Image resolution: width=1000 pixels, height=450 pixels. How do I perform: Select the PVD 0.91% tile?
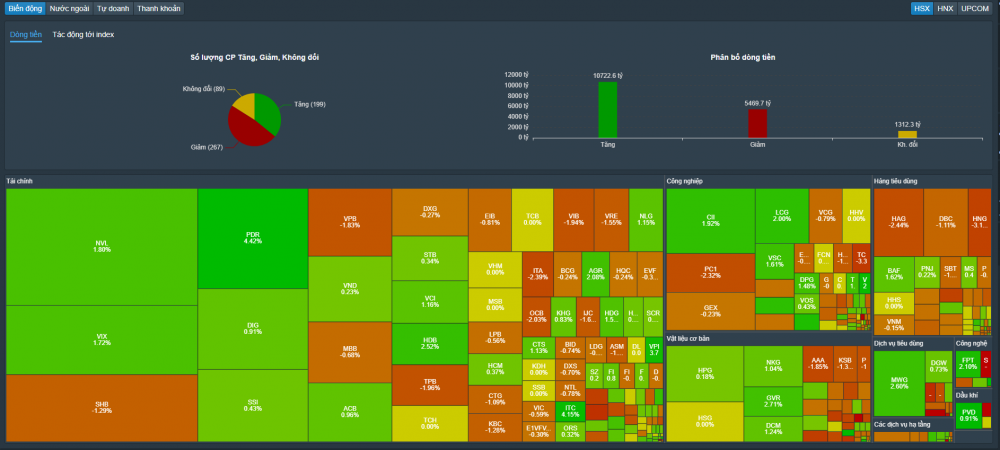968,416
